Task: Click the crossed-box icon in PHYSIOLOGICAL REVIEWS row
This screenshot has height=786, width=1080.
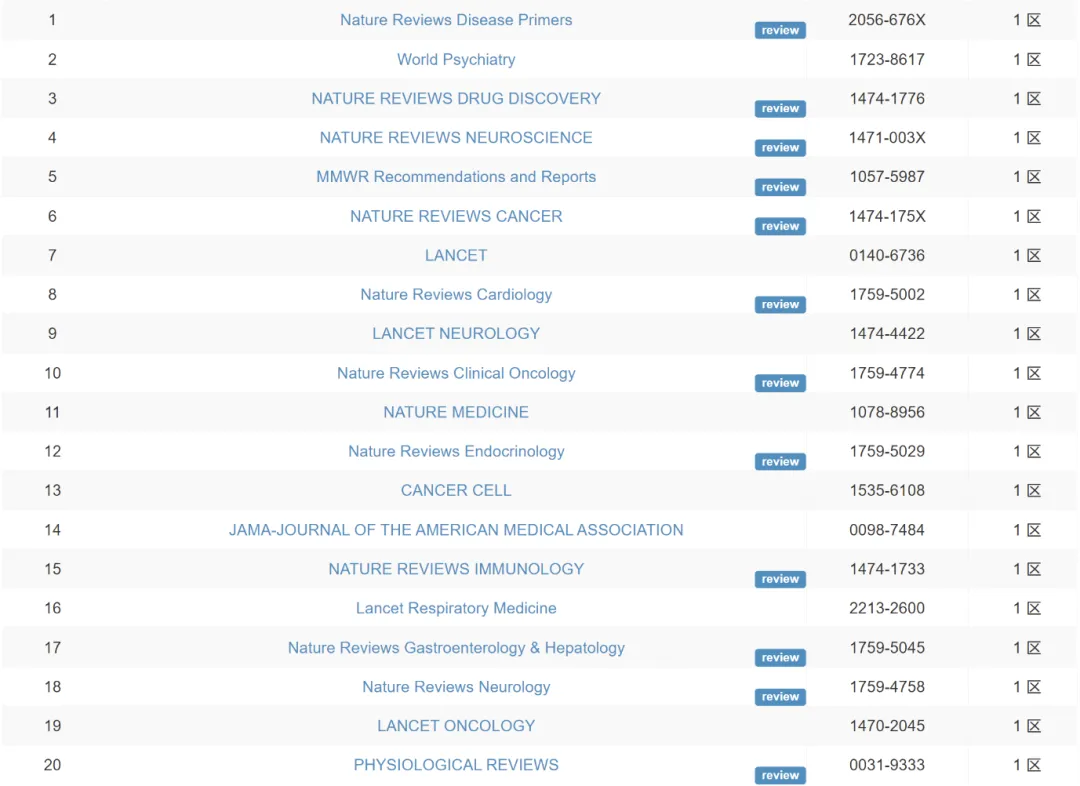Action: pyautogui.click(x=1034, y=765)
